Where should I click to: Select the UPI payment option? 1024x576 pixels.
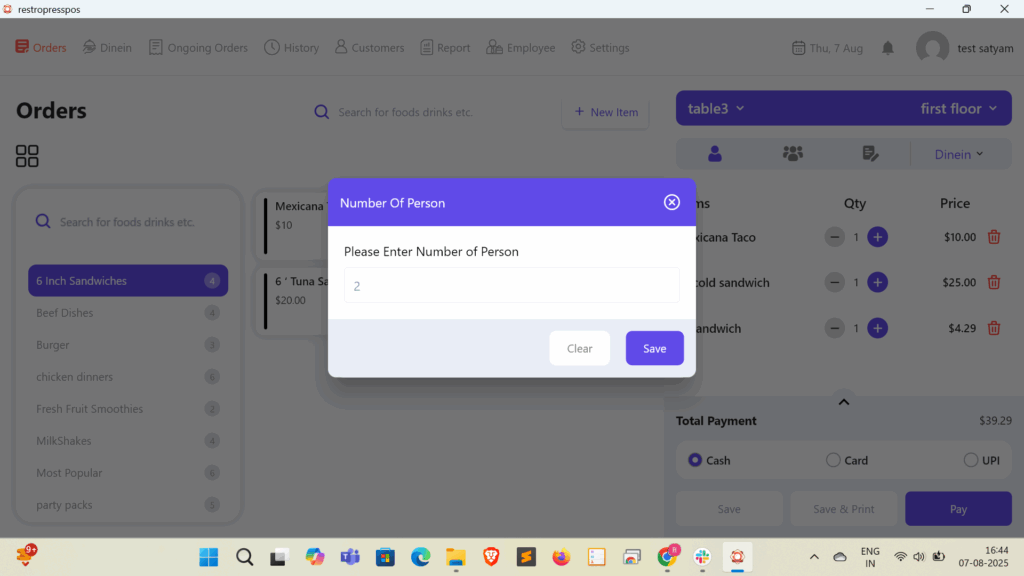click(x=971, y=460)
